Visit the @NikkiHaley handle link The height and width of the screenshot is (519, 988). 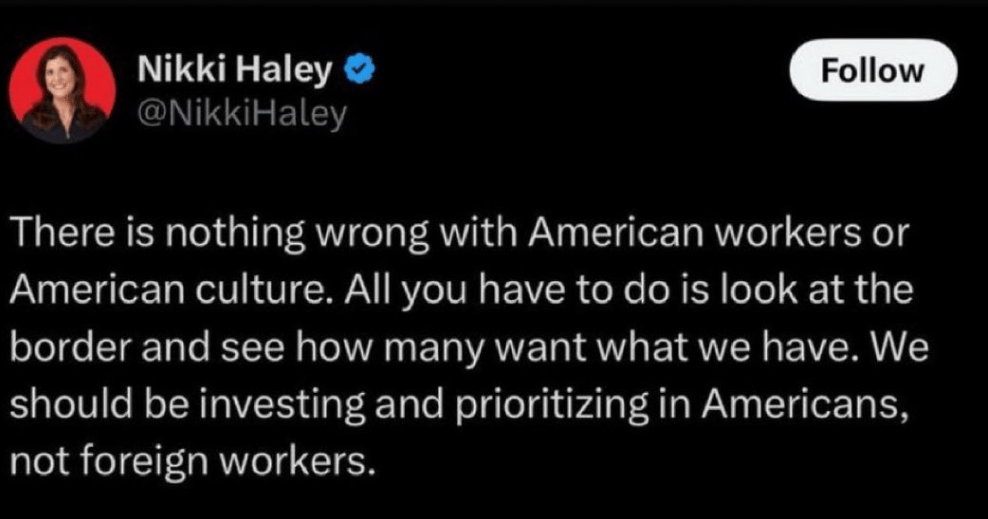tap(243, 114)
